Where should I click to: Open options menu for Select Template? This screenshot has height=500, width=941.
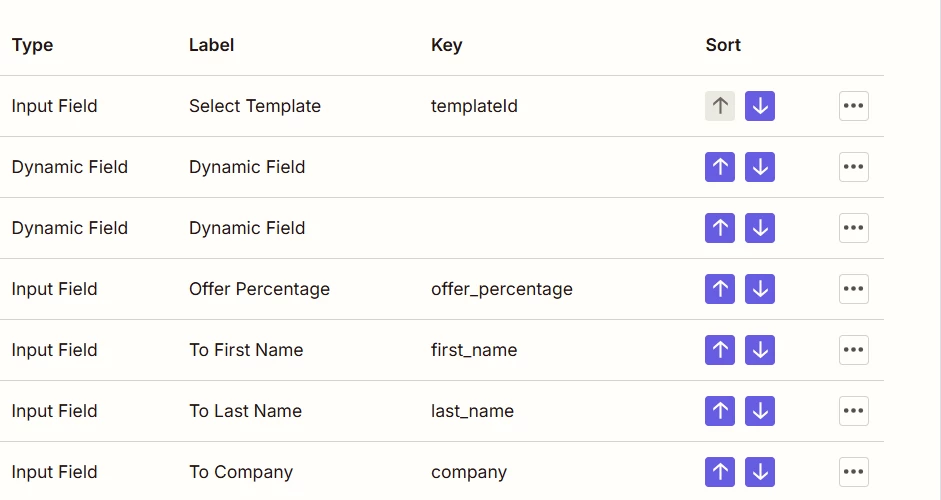coord(853,106)
